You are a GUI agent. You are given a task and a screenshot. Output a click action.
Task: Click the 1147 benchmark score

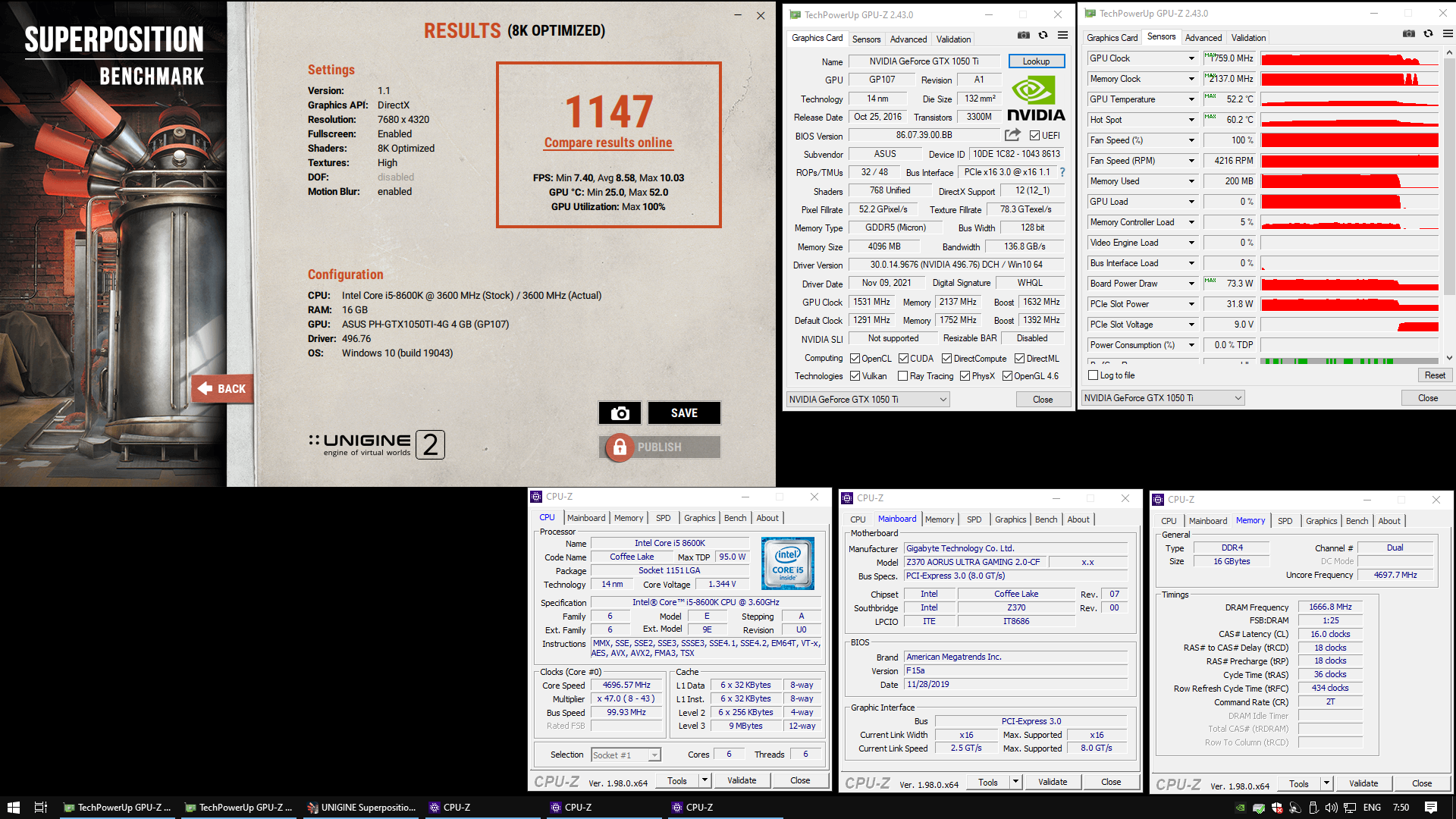pyautogui.click(x=609, y=111)
